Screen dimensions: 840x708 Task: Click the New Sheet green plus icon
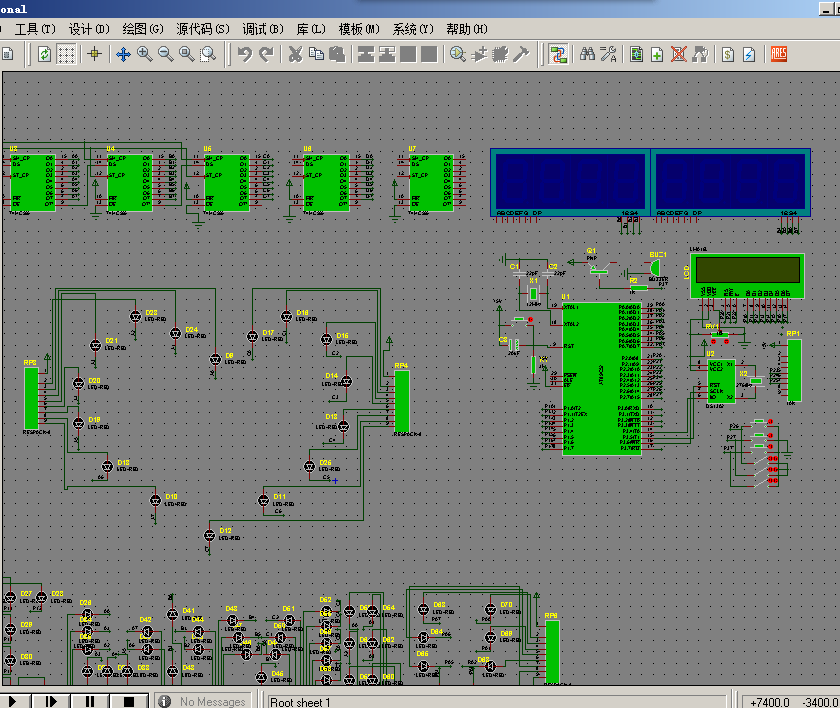click(657, 54)
